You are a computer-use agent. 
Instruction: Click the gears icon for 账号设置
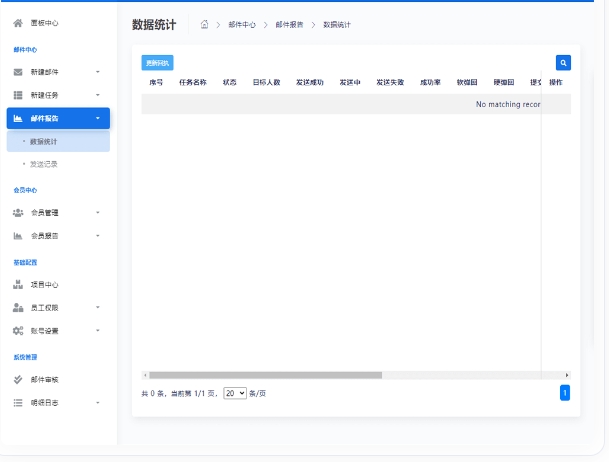pos(18,331)
